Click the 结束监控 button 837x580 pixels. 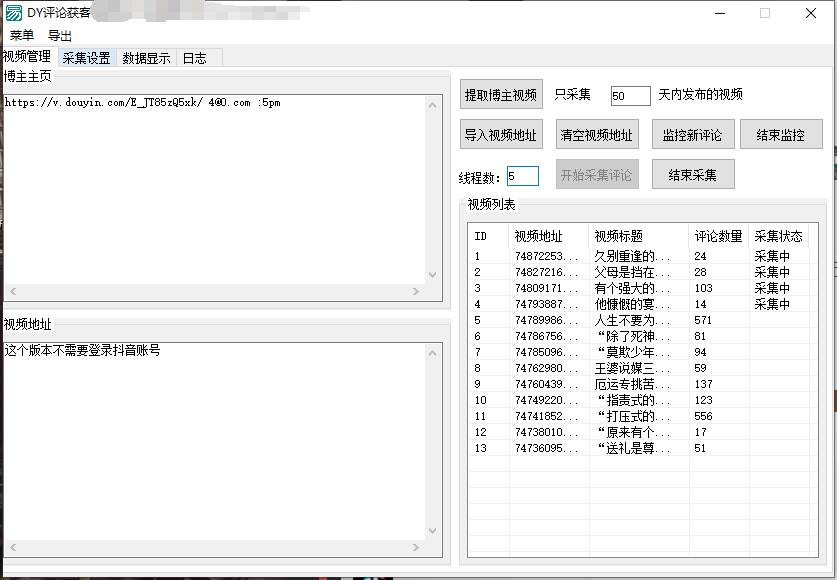(780, 134)
